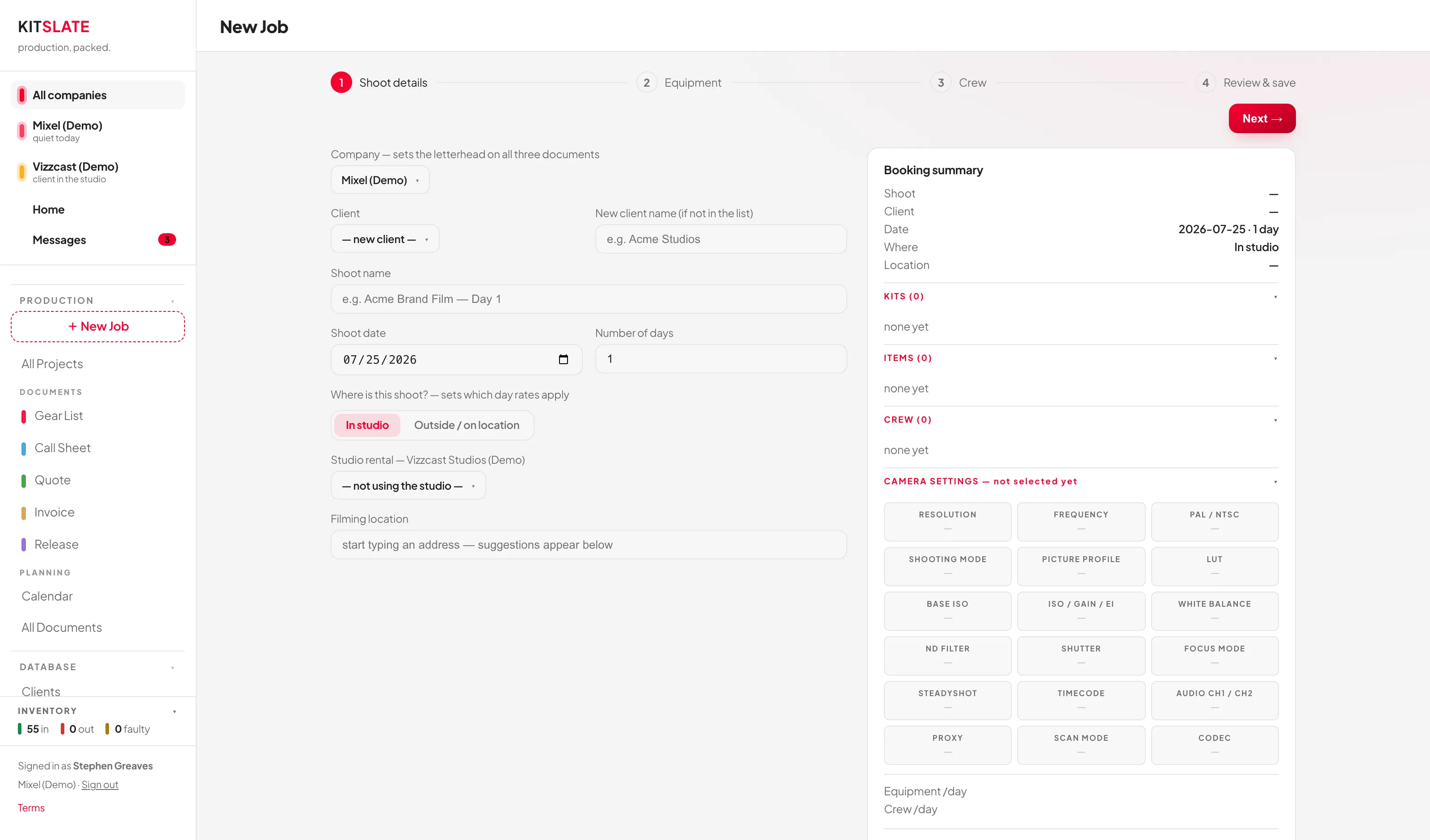Click the Next button
This screenshot has width=1430, height=840.
pos(1262,118)
